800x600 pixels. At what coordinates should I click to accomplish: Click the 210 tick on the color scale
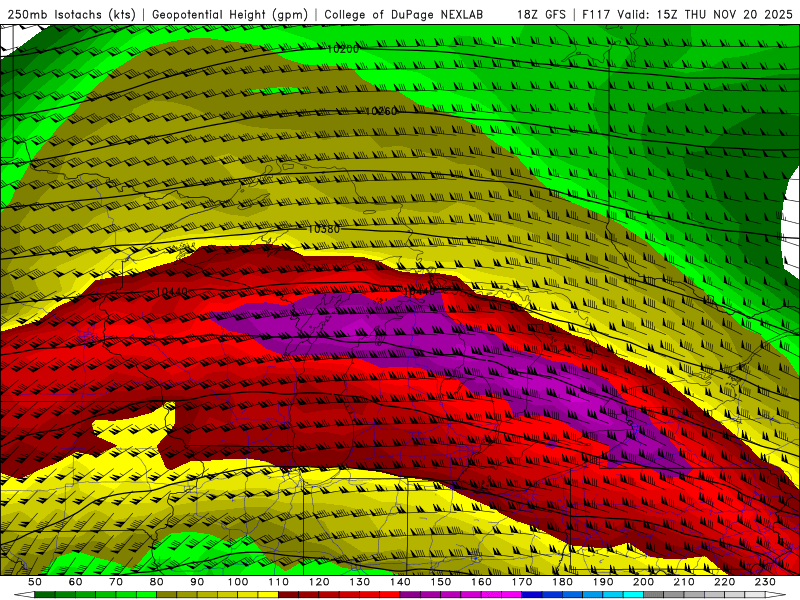tap(684, 582)
